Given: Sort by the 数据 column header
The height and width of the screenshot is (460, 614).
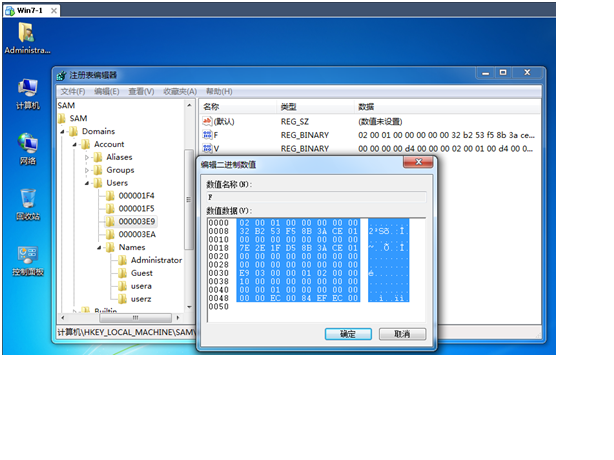Looking at the screenshot, I should [448, 107].
